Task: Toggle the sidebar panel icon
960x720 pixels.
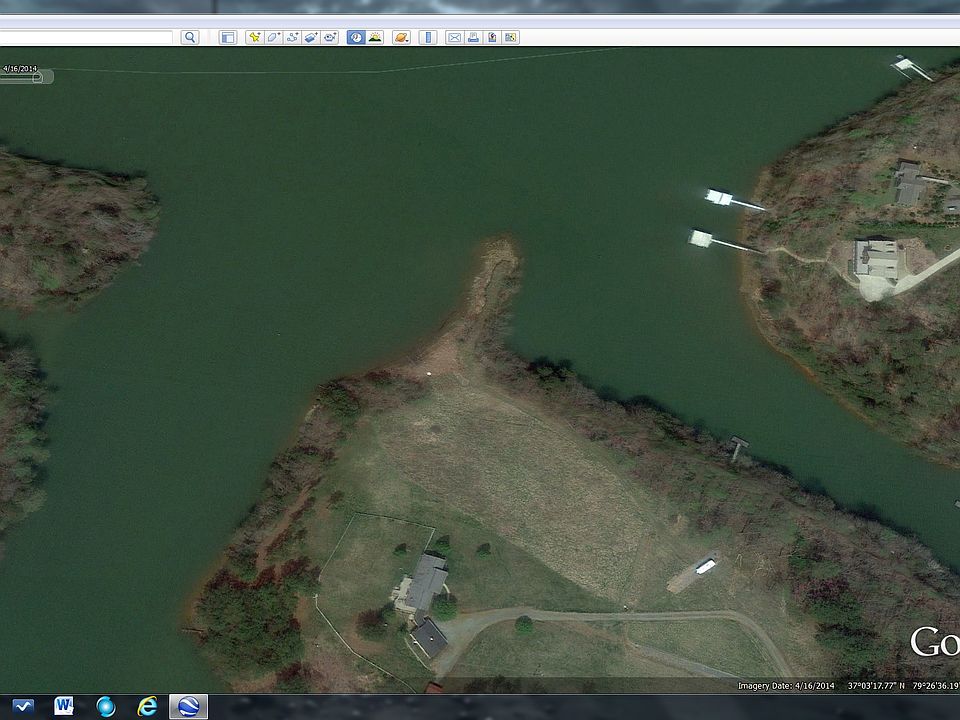Action: point(228,37)
